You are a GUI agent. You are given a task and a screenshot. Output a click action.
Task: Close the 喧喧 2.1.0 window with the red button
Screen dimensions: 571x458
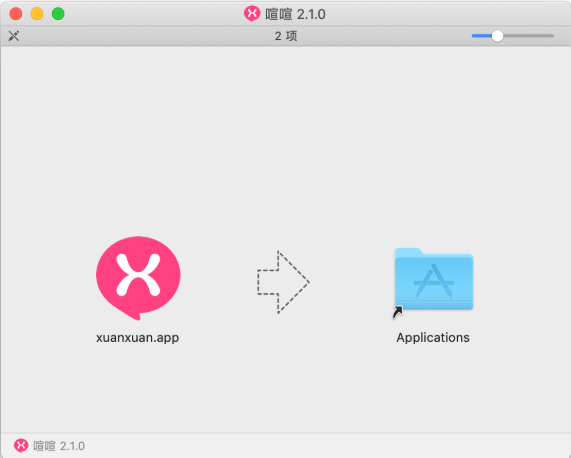coord(16,14)
